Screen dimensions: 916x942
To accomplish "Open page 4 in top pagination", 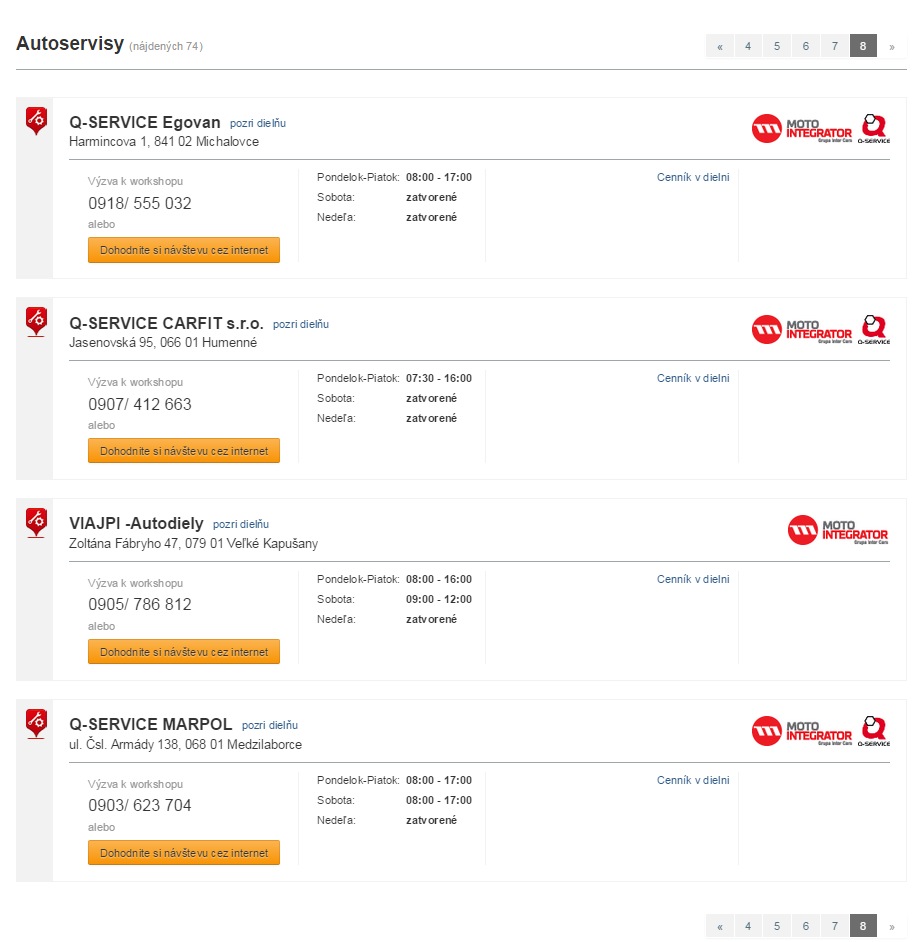I will tap(748, 46).
